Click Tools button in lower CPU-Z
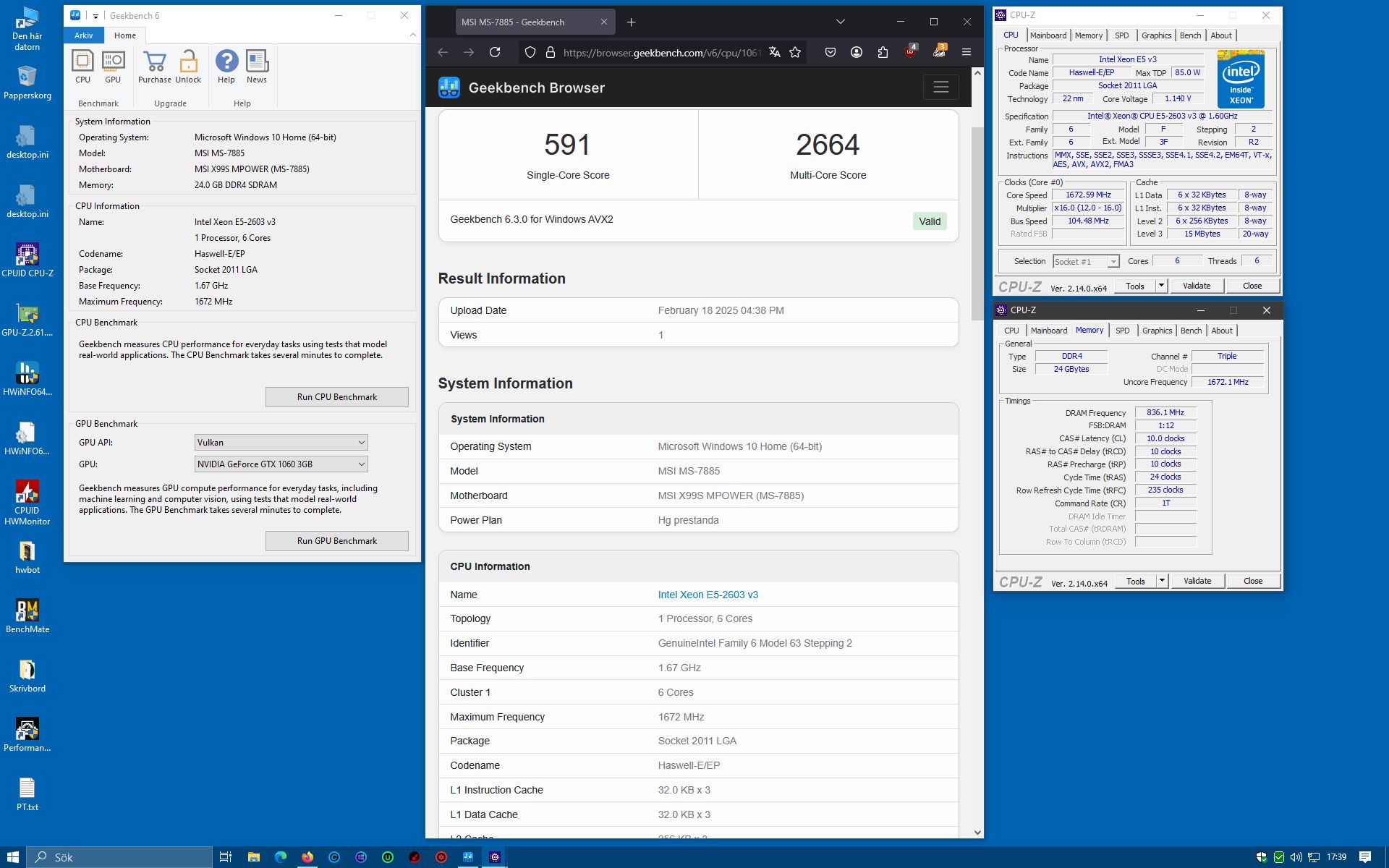 [1135, 581]
